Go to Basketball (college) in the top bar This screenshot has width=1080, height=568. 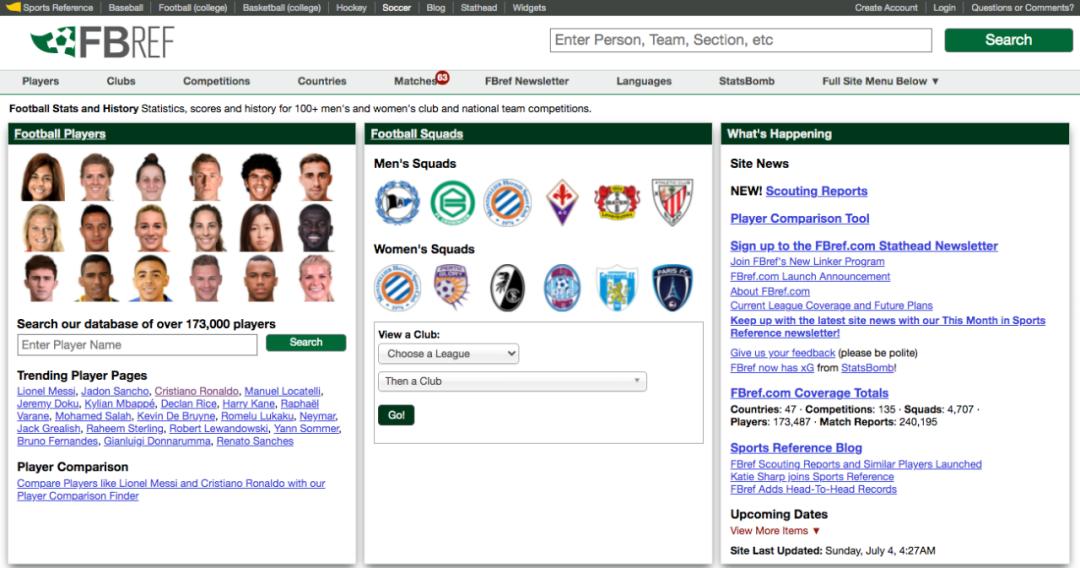coord(282,8)
